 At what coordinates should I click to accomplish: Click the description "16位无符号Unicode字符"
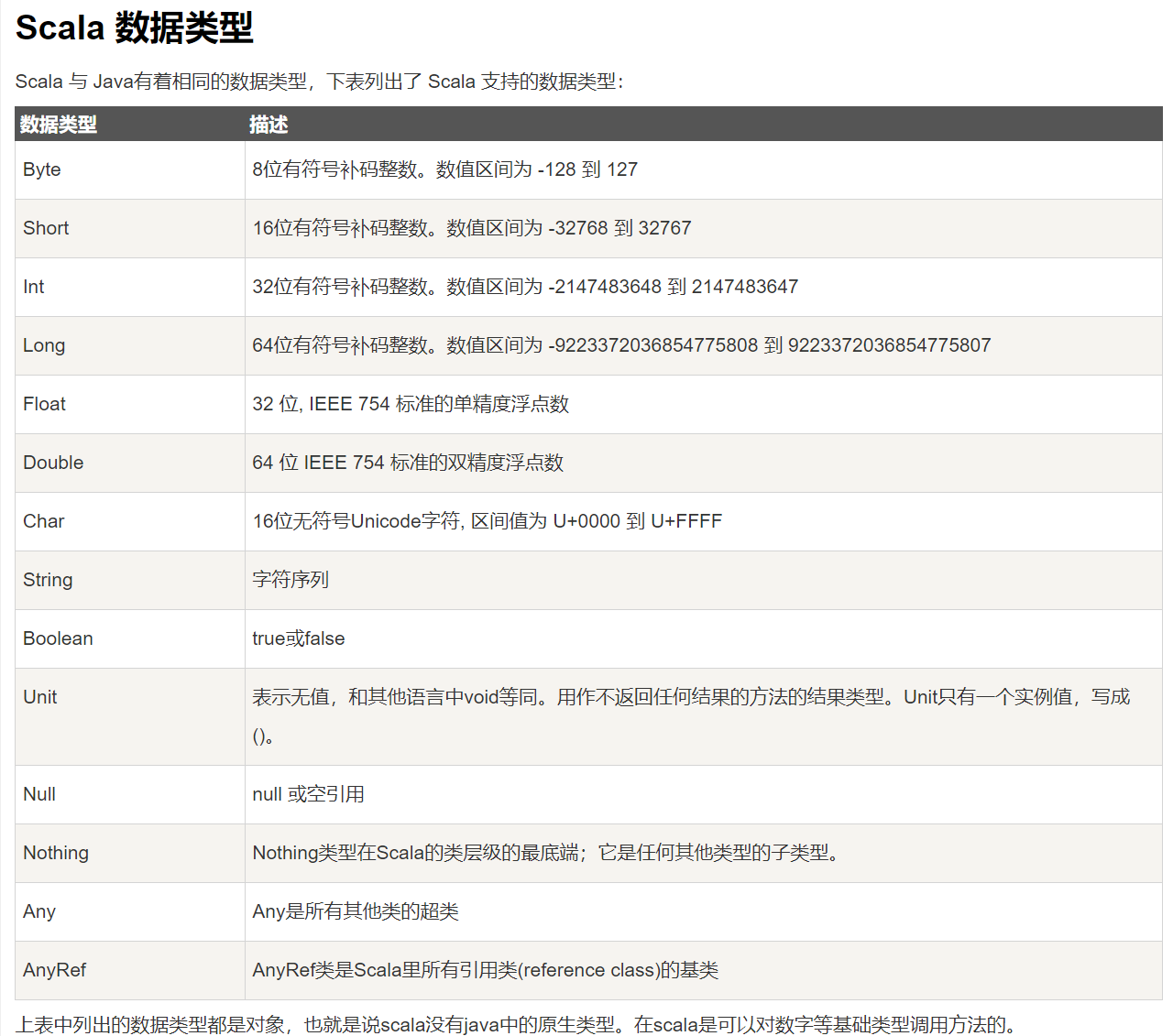[x=487, y=521]
